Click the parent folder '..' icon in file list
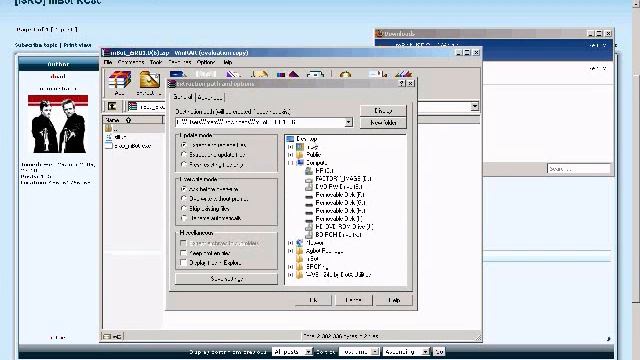 coord(109,129)
